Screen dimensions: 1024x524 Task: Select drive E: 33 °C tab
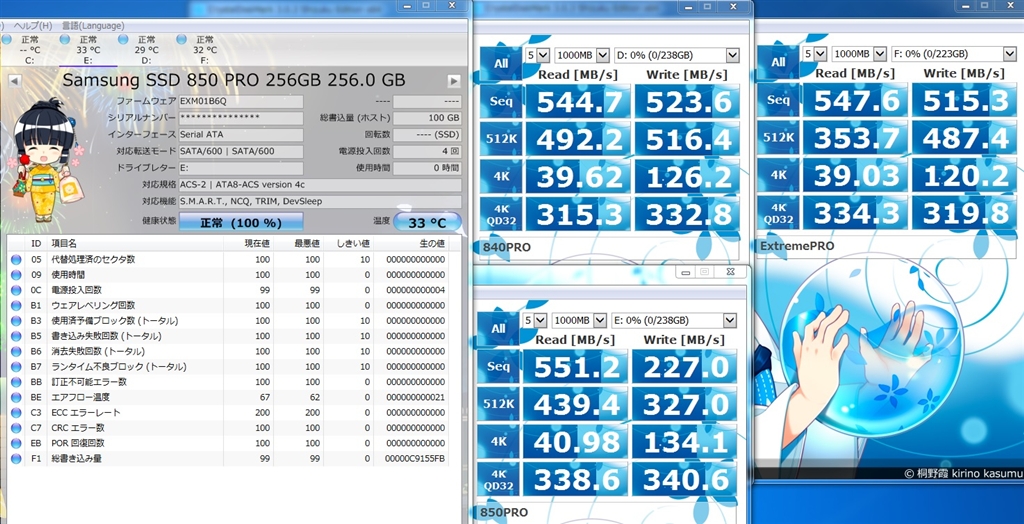88,50
